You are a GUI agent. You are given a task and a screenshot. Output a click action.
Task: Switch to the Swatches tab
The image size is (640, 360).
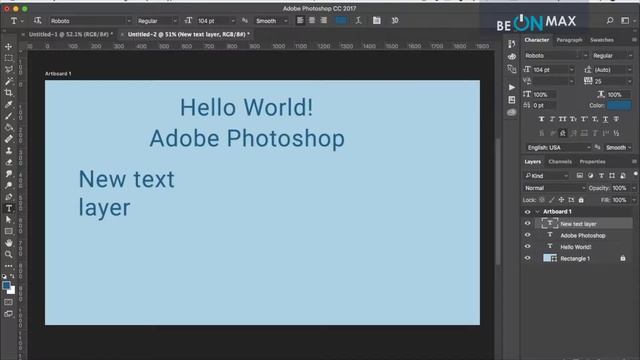(x=602, y=40)
